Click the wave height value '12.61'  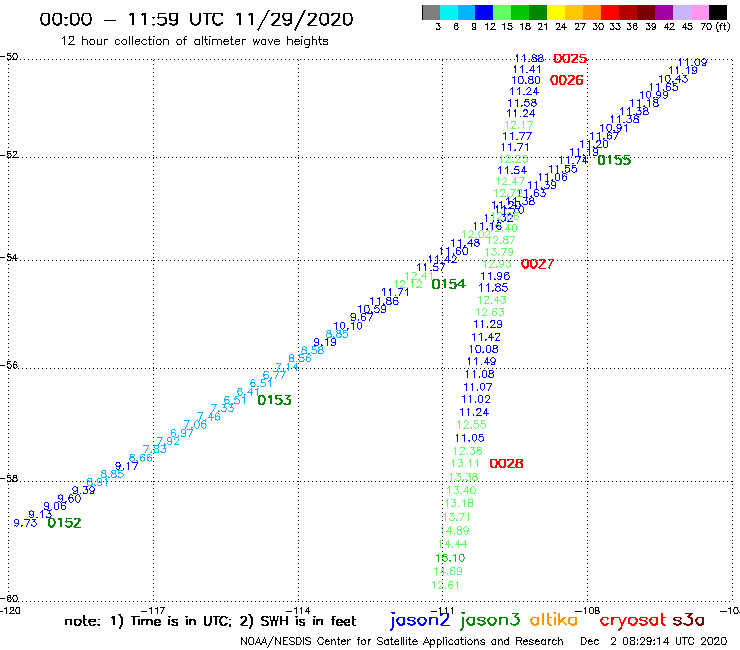point(445,585)
